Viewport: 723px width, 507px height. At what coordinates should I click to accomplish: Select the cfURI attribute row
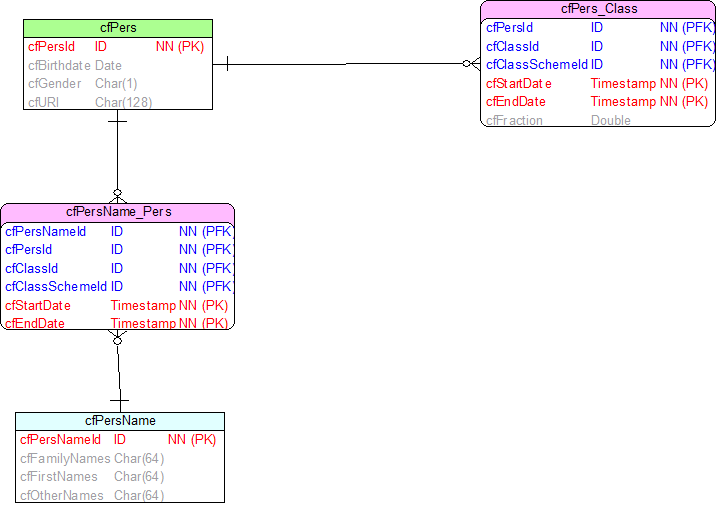pos(118,102)
